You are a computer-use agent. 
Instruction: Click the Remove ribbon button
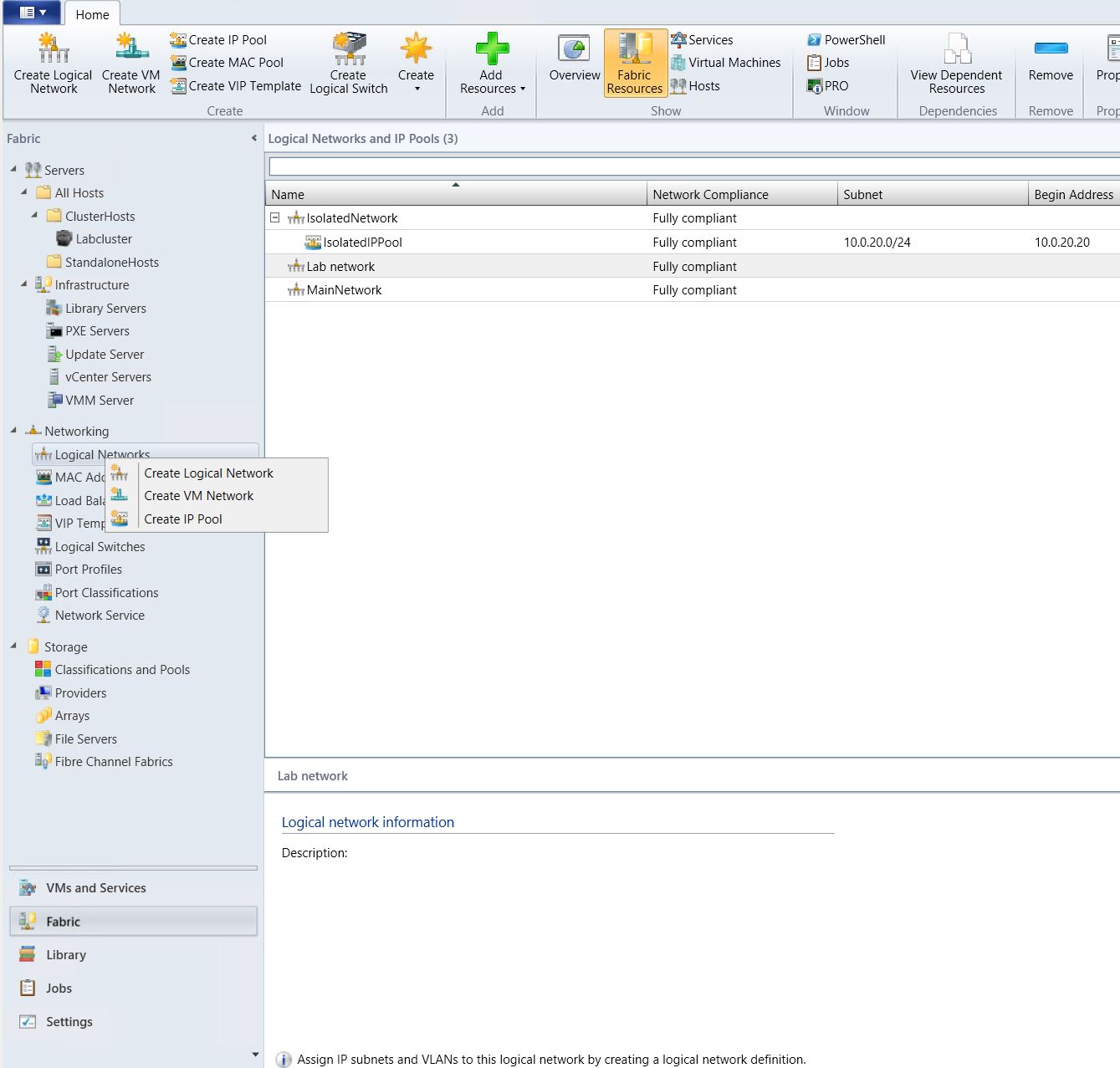point(1051,50)
